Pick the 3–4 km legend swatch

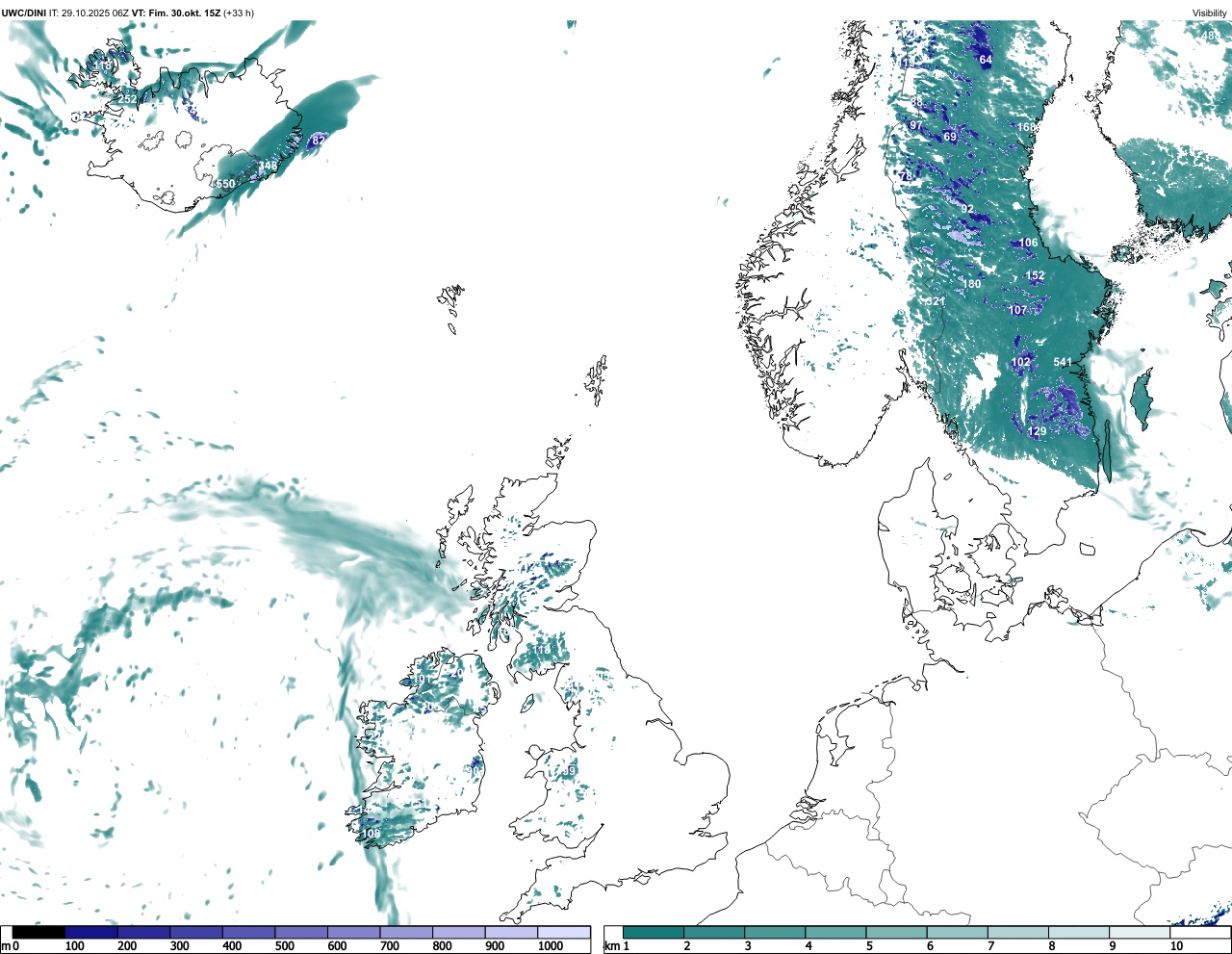(x=775, y=932)
